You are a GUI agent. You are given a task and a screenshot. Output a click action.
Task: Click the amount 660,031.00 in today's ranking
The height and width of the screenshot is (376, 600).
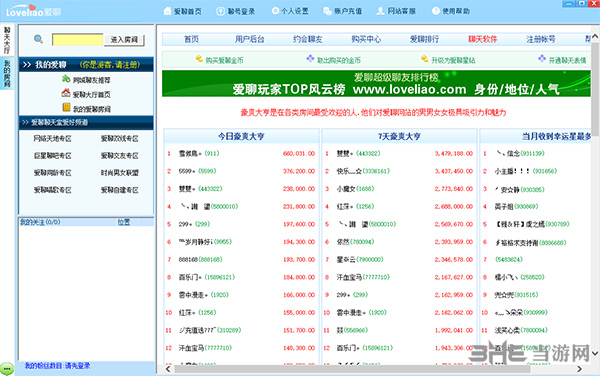(x=299, y=153)
